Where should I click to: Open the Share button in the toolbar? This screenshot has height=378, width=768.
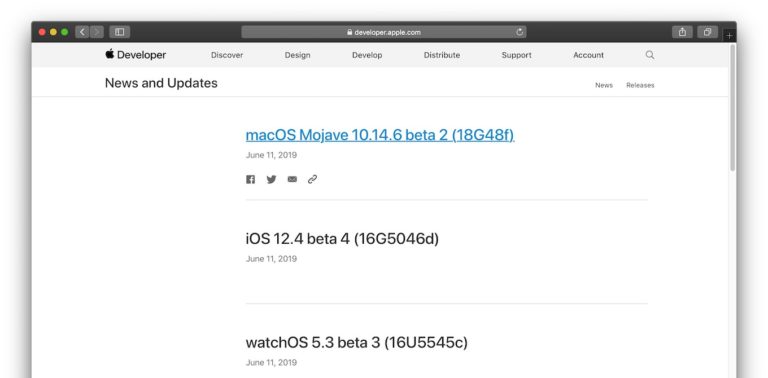(682, 32)
